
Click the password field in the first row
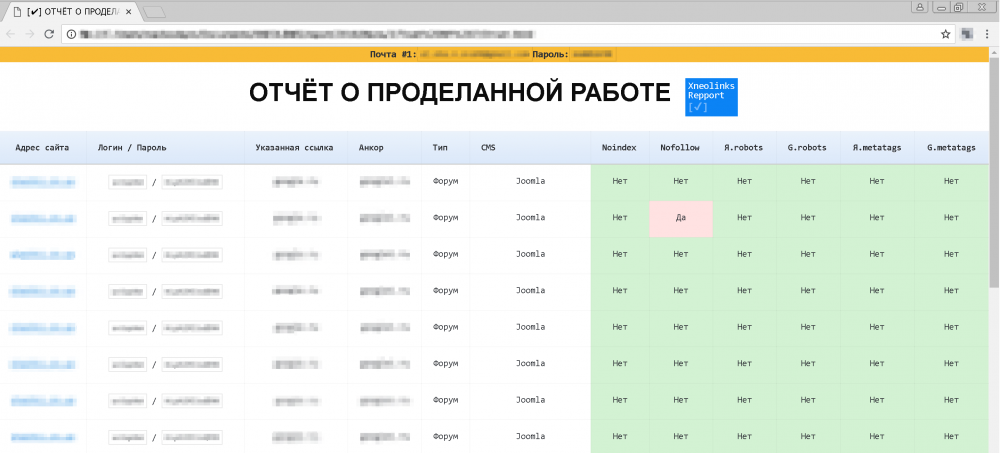(x=192, y=182)
